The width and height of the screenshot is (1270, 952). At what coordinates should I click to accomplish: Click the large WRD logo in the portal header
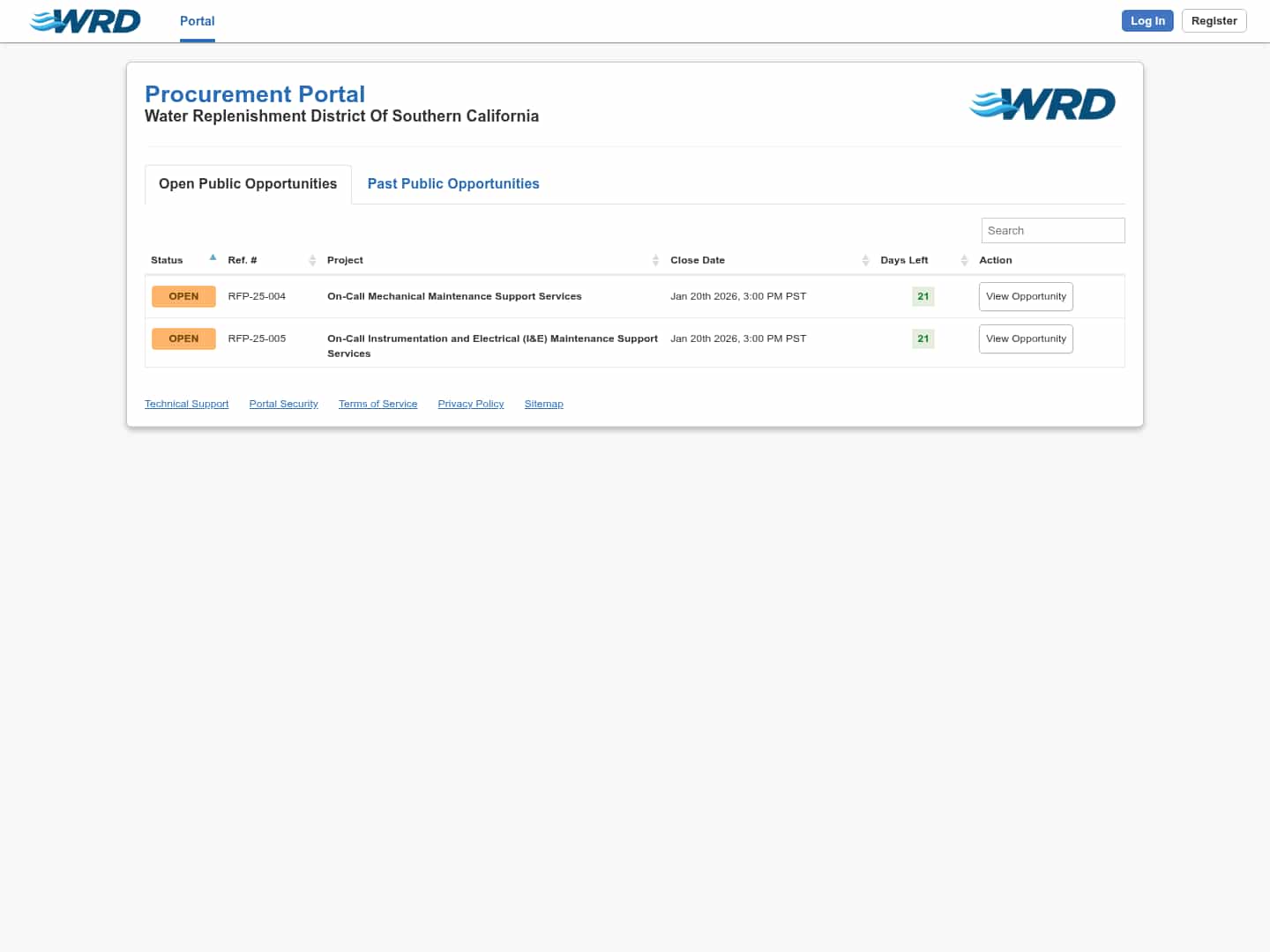tap(1042, 104)
